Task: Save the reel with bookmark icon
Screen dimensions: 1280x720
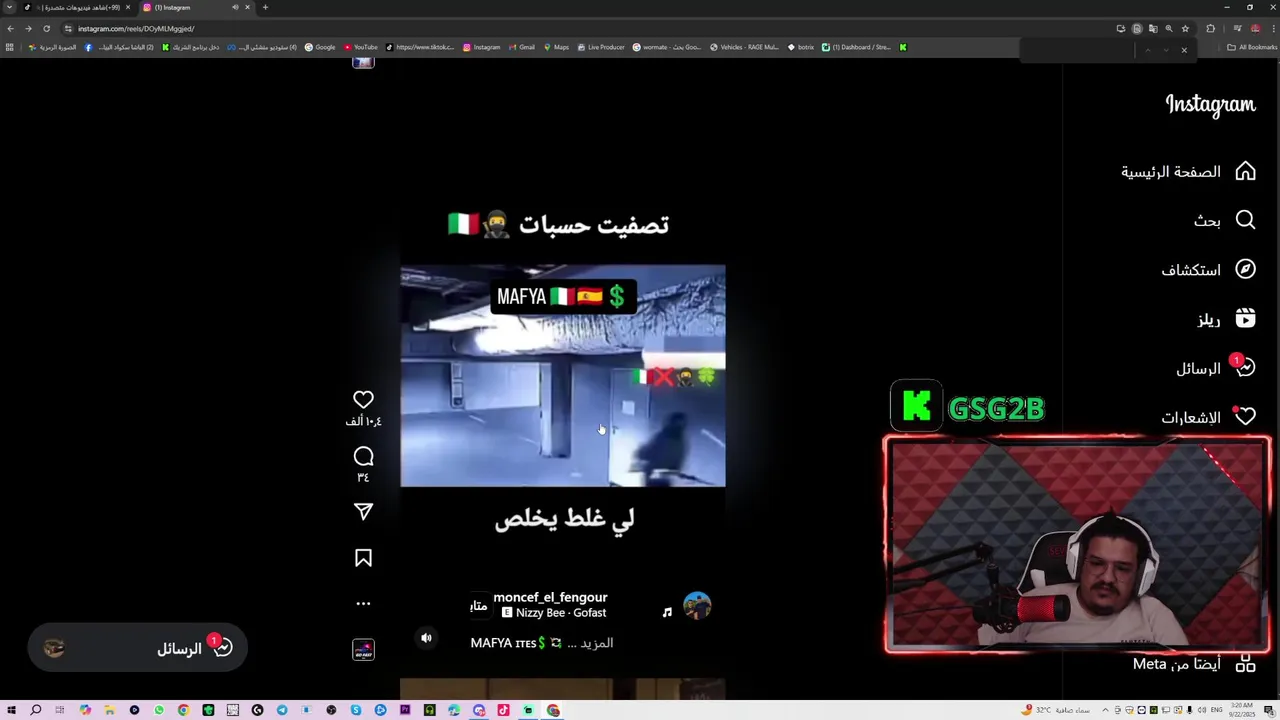Action: click(x=363, y=558)
